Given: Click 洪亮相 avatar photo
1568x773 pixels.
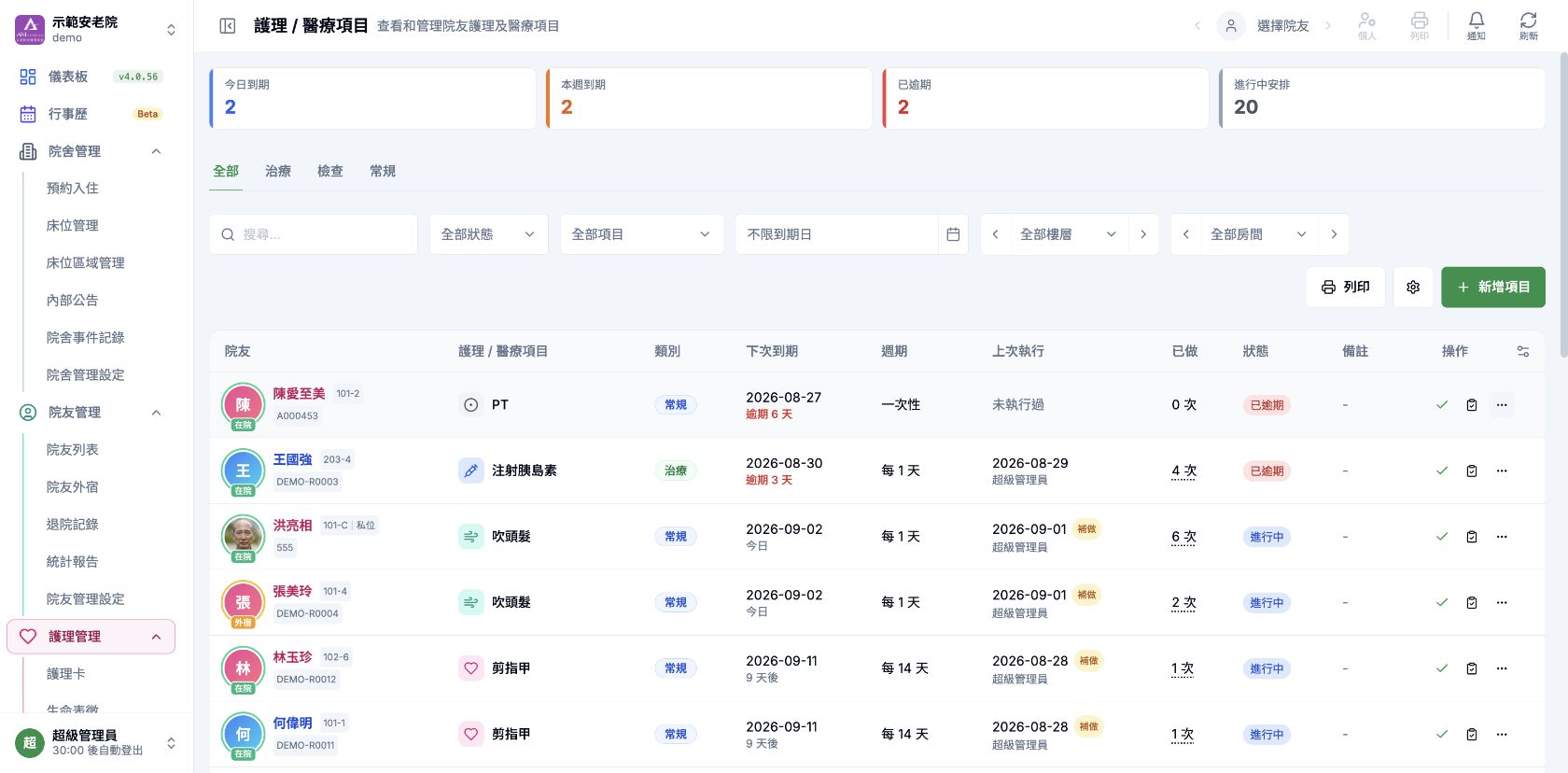Looking at the screenshot, I should click(243, 536).
